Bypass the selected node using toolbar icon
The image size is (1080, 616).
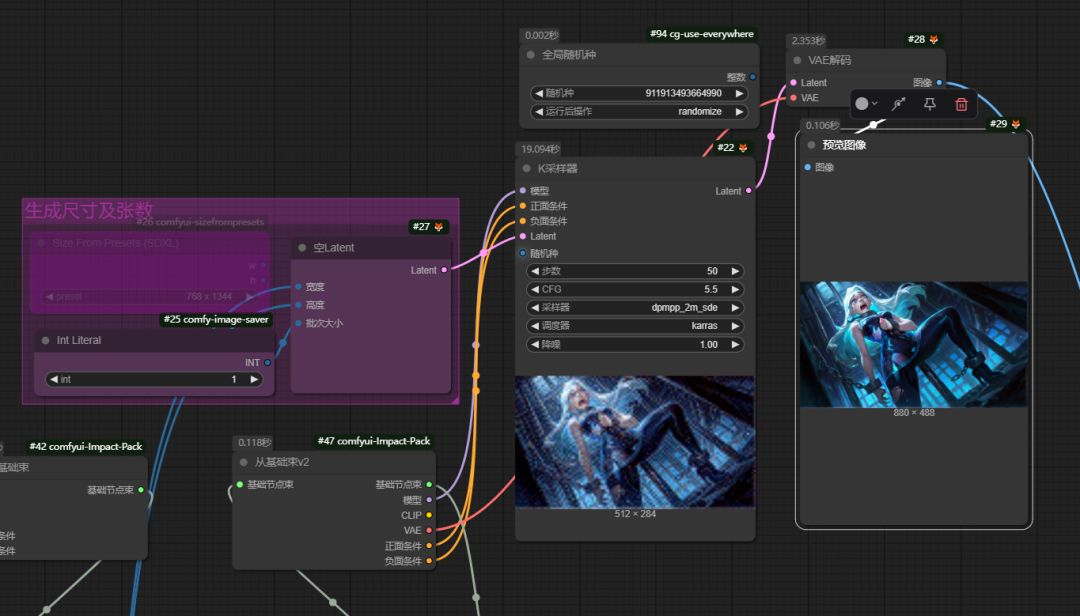tap(898, 104)
